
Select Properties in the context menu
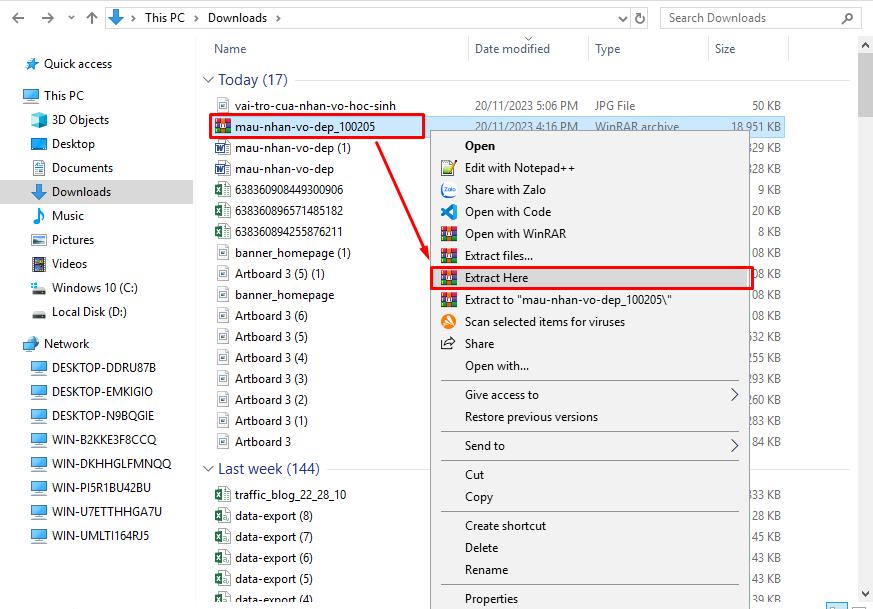[491, 599]
